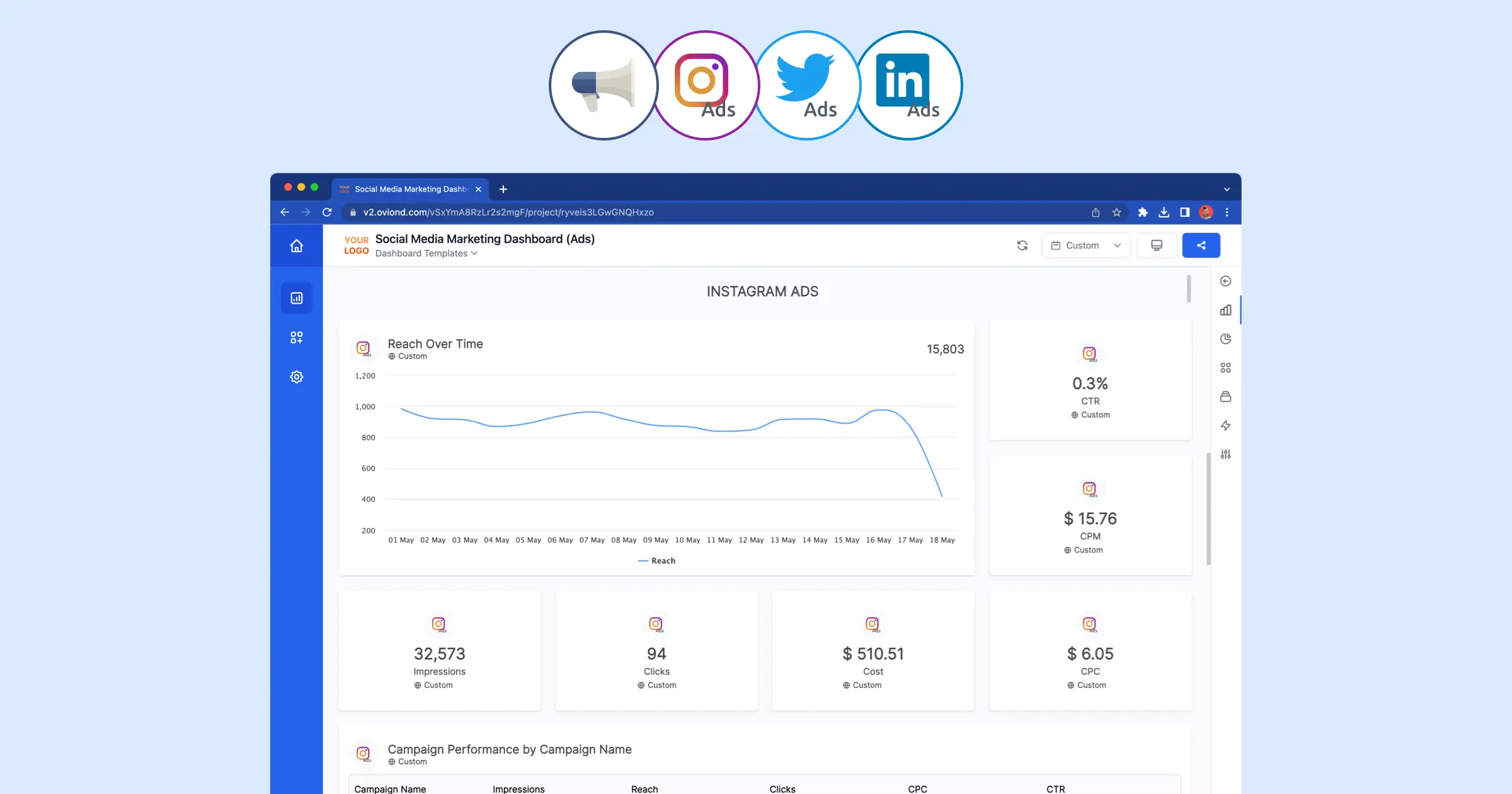Sort by the Impressions column header

tap(518, 789)
